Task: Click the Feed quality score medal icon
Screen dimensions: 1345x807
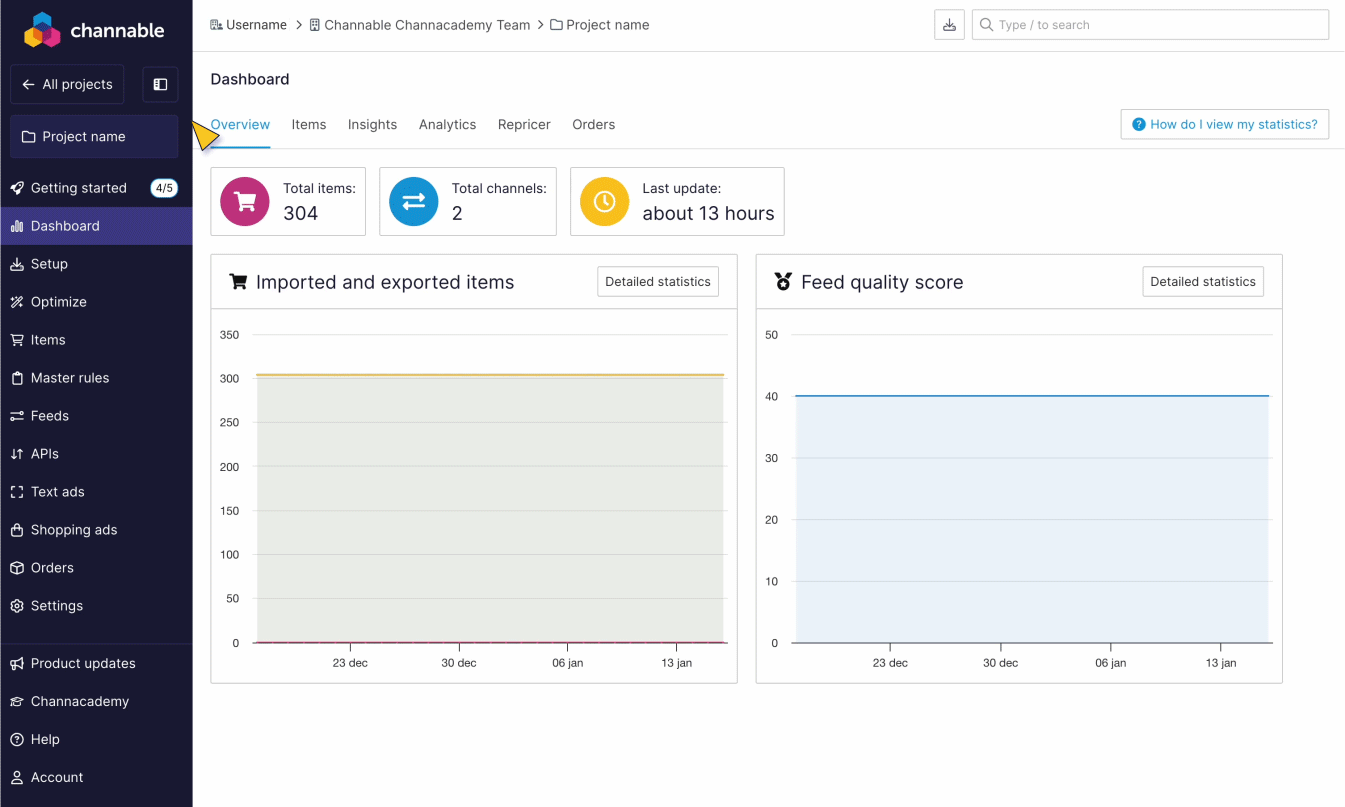Action: coord(783,282)
